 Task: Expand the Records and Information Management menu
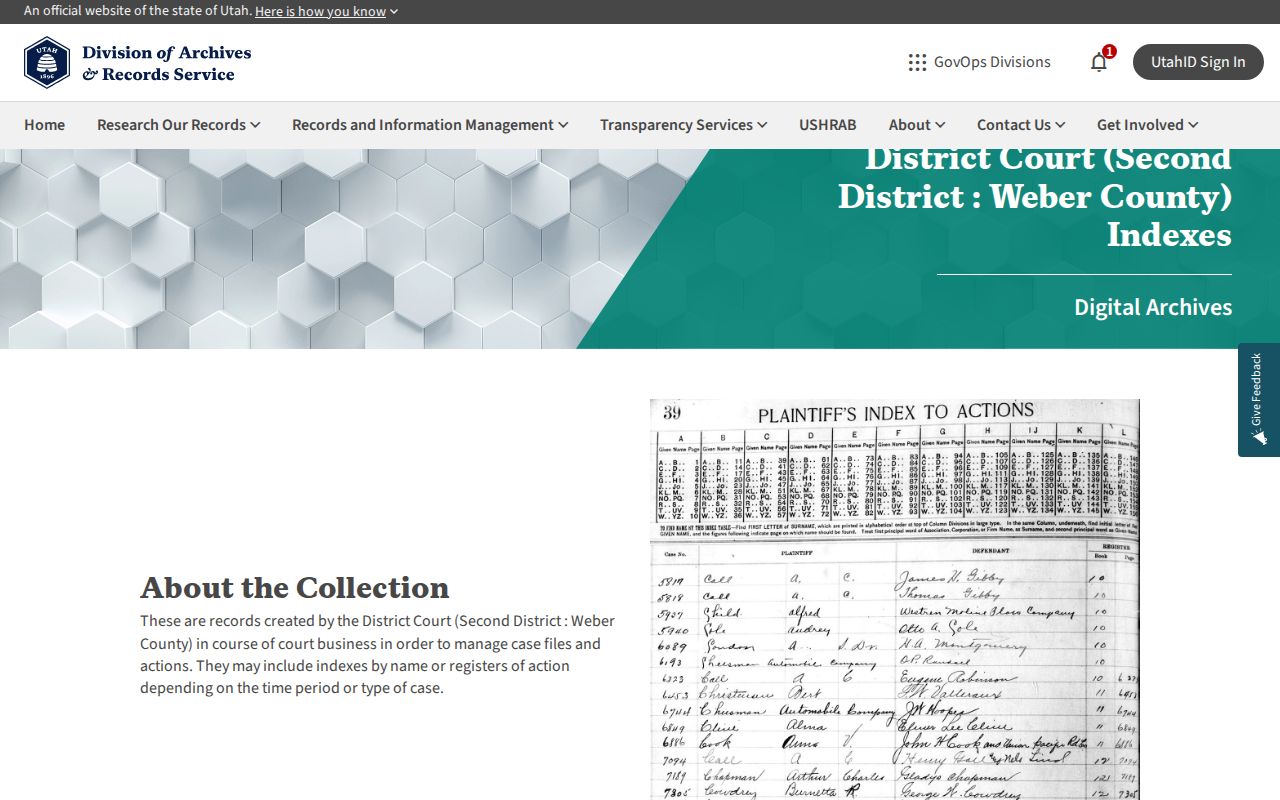(430, 125)
